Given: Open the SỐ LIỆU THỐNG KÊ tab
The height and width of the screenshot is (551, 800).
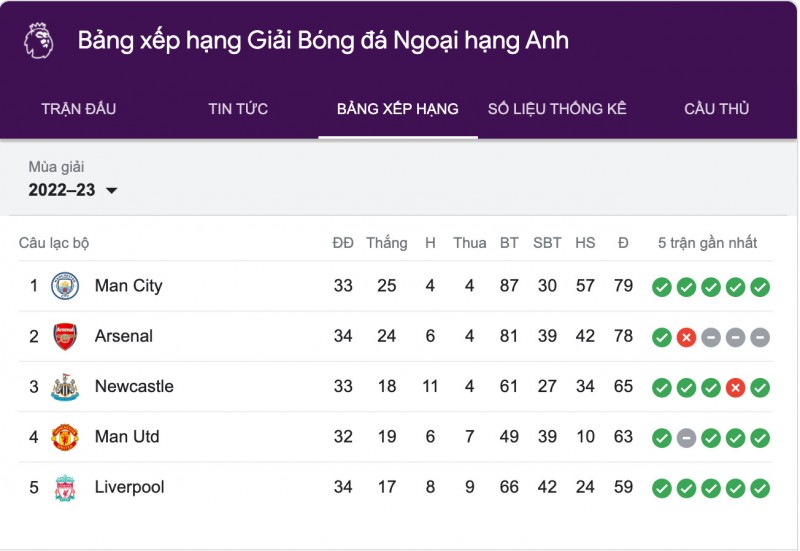Looking at the screenshot, I should click(x=557, y=109).
